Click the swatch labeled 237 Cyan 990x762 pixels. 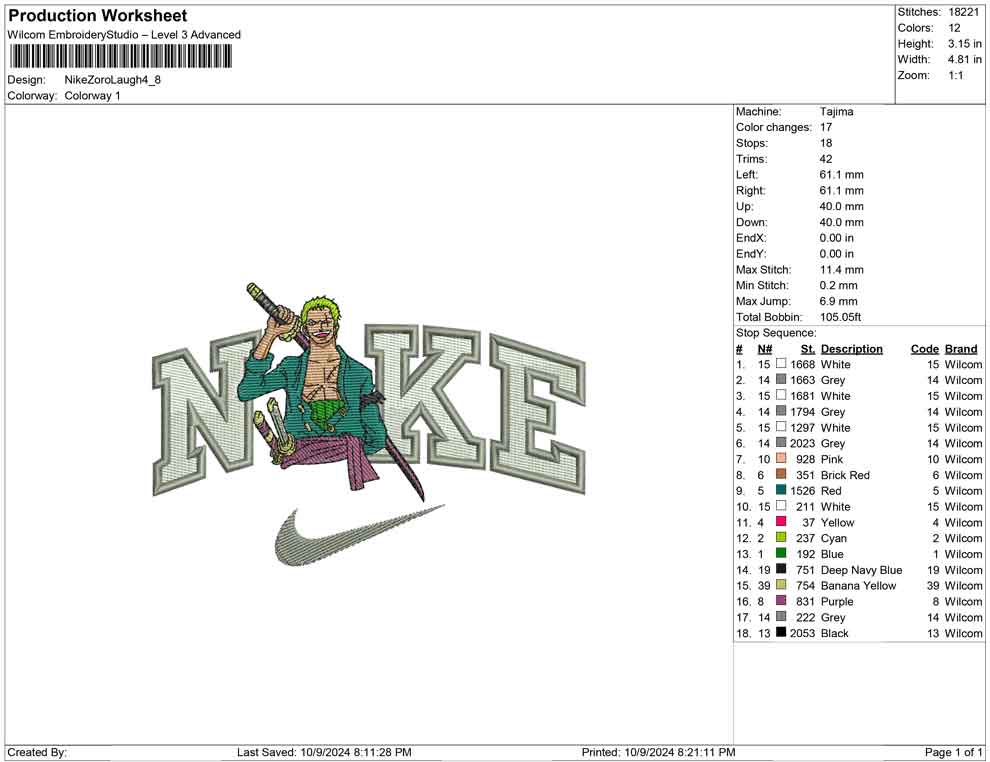781,537
